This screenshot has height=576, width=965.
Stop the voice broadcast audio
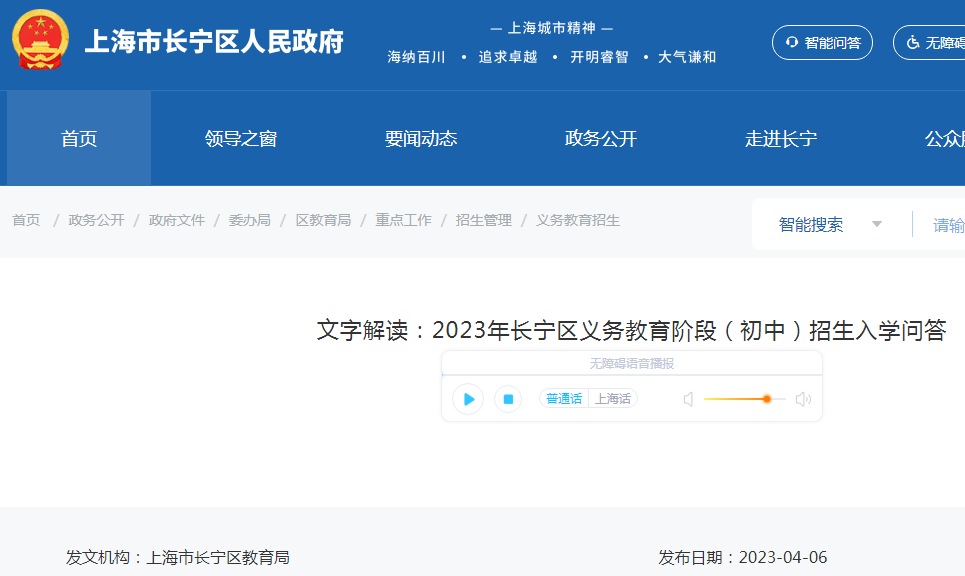(508, 399)
